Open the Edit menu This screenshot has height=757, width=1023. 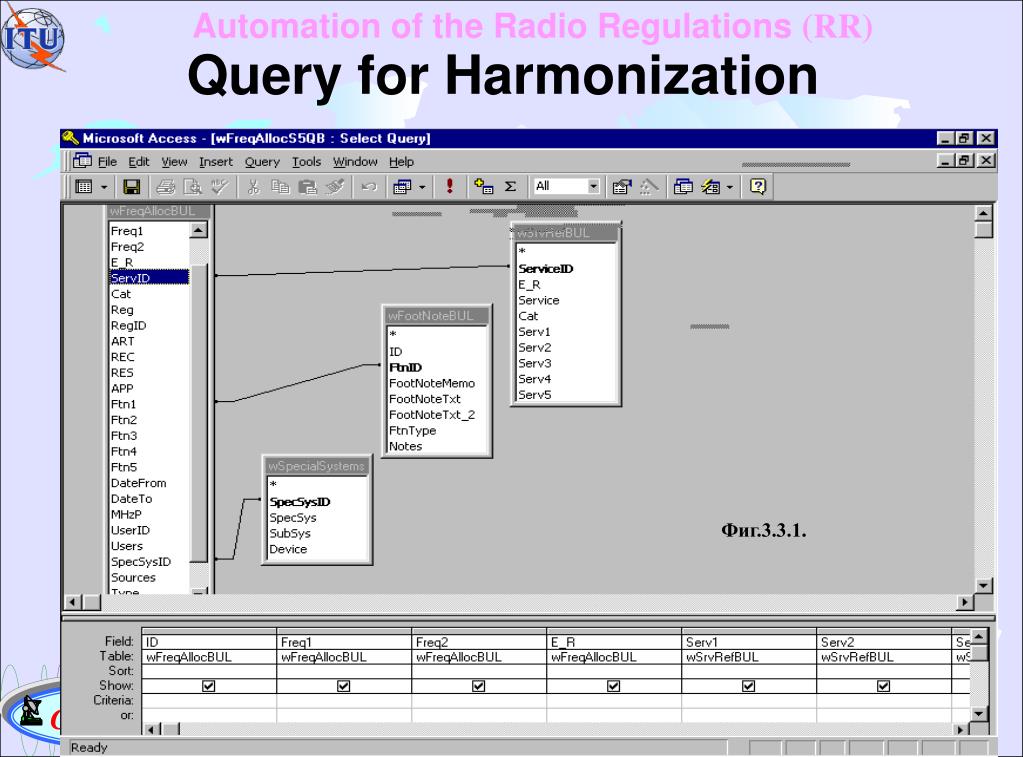click(138, 162)
